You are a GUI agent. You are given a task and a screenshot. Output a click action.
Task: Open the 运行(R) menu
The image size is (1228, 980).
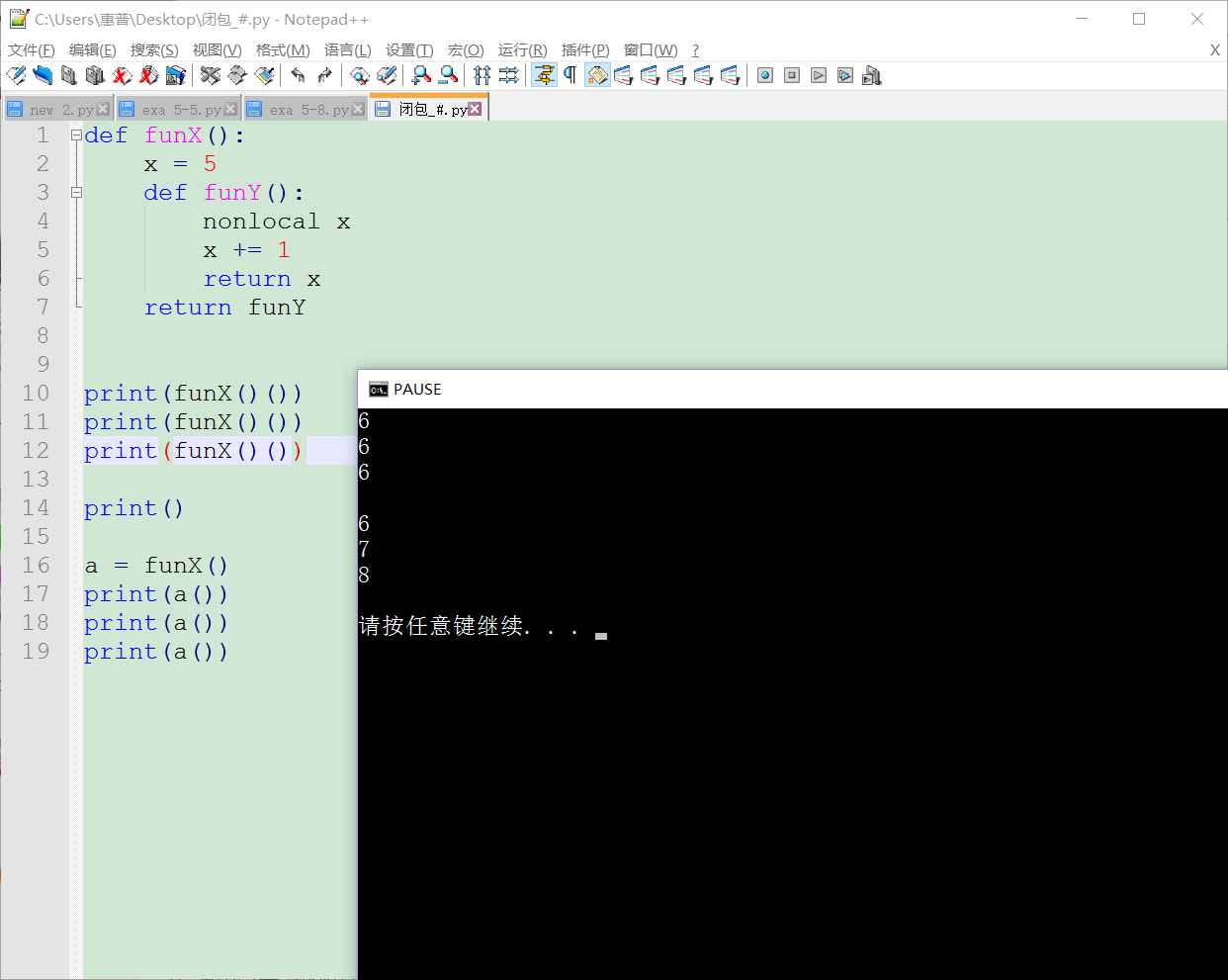coord(522,50)
